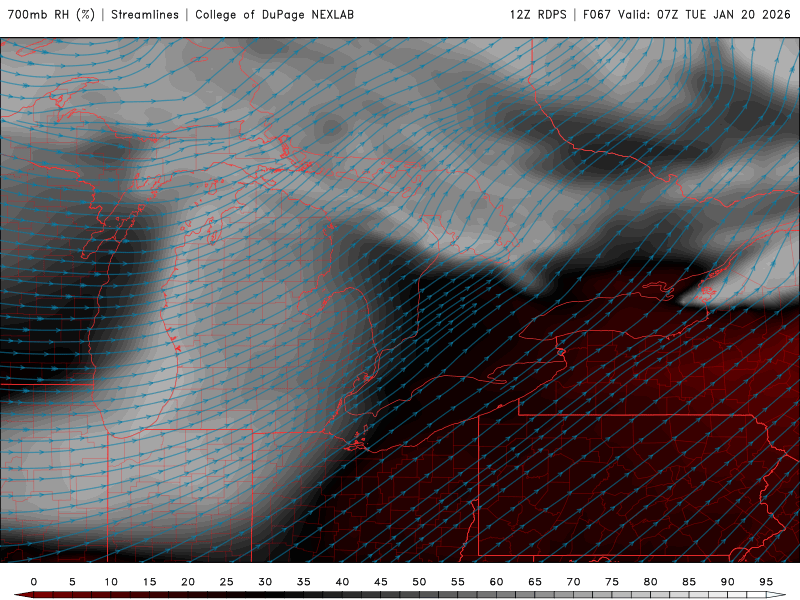Select the "55" colorbar tick label
Viewport: 800px width, 600px height.
pos(458,582)
